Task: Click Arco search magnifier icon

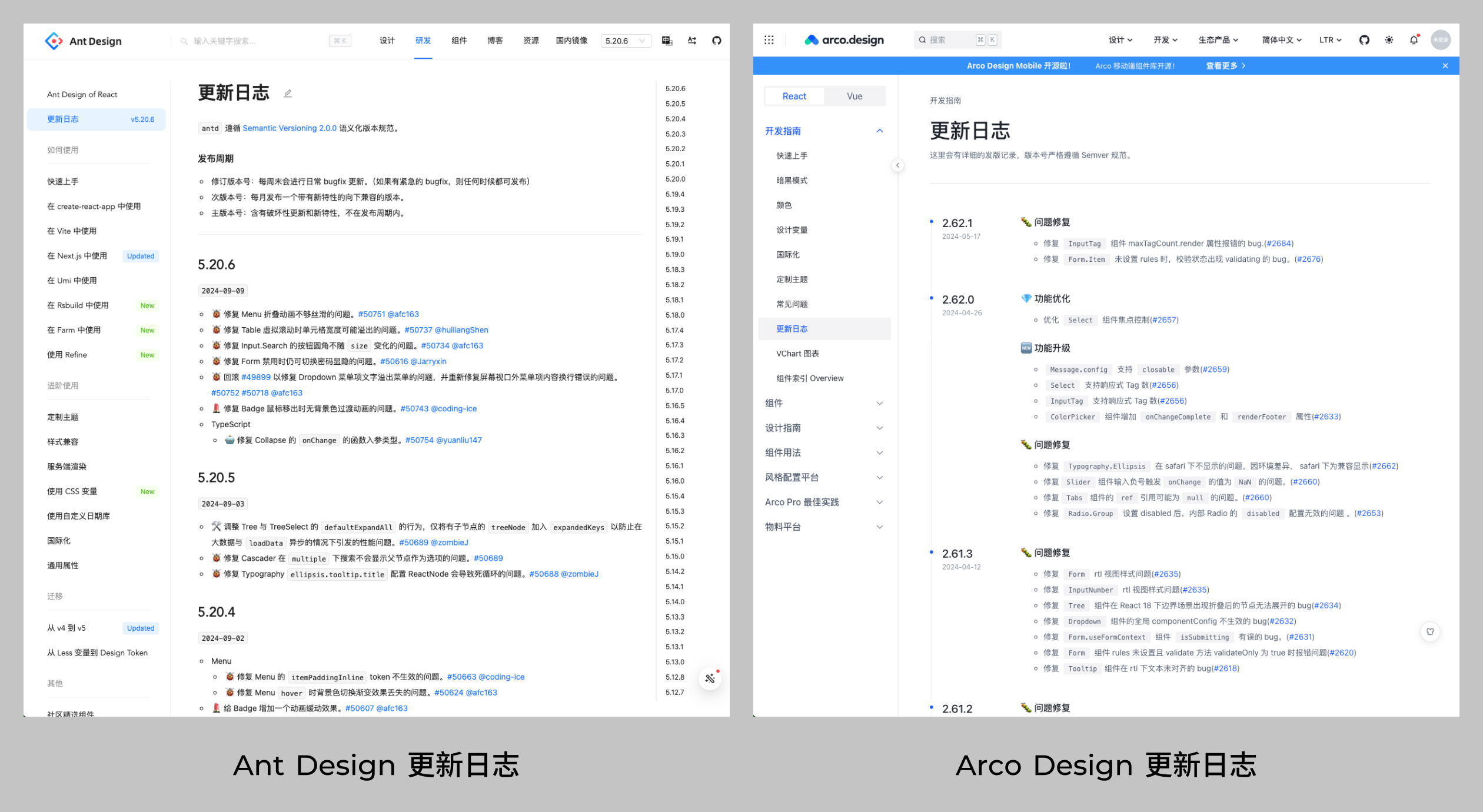Action: coord(923,40)
